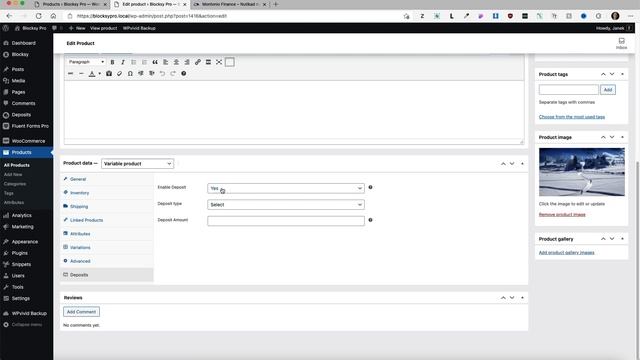
Task: Open the Enable Deposit dropdown
Action: click(286, 188)
